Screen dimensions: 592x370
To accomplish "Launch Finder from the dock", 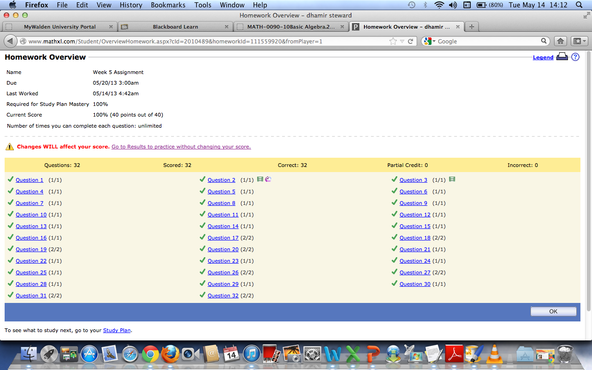I will tap(29, 354).
